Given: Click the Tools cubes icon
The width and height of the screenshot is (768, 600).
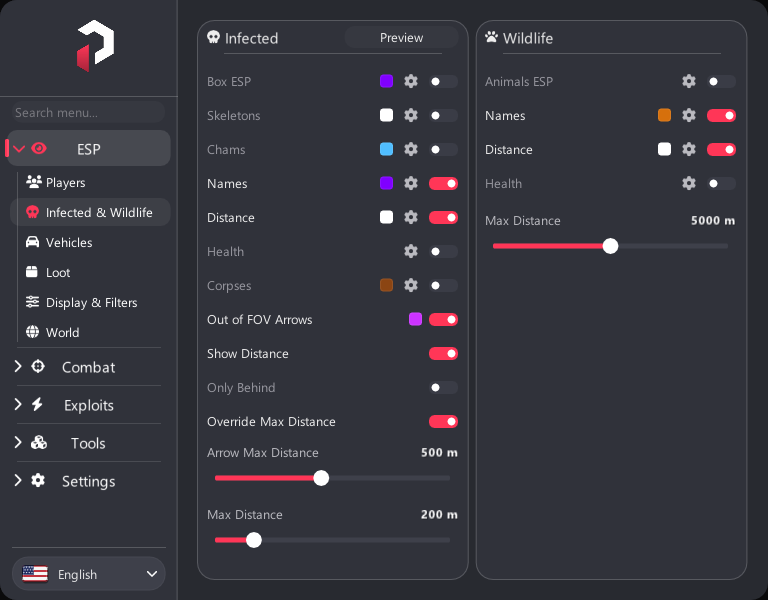Looking at the screenshot, I should pos(39,442).
